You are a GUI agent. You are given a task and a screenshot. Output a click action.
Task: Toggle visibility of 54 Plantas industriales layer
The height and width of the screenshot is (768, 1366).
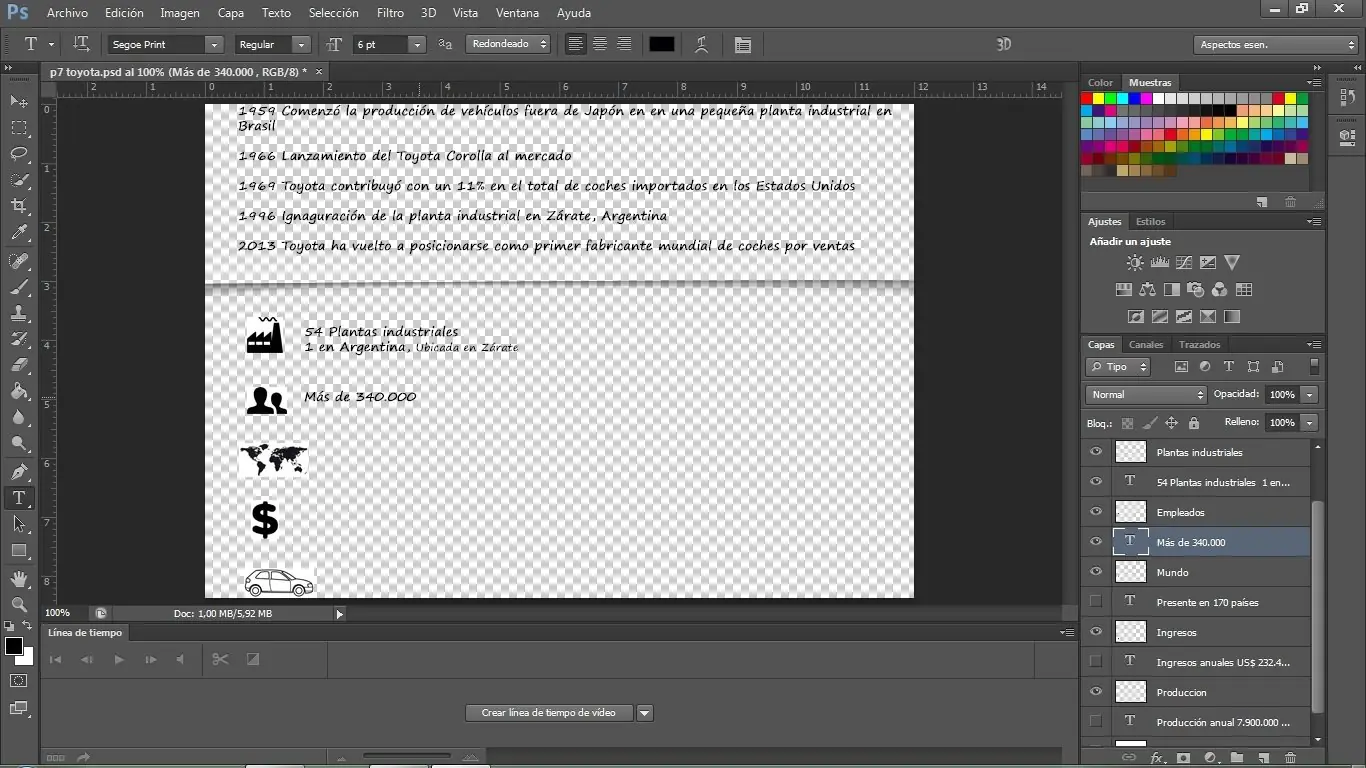tap(1096, 482)
